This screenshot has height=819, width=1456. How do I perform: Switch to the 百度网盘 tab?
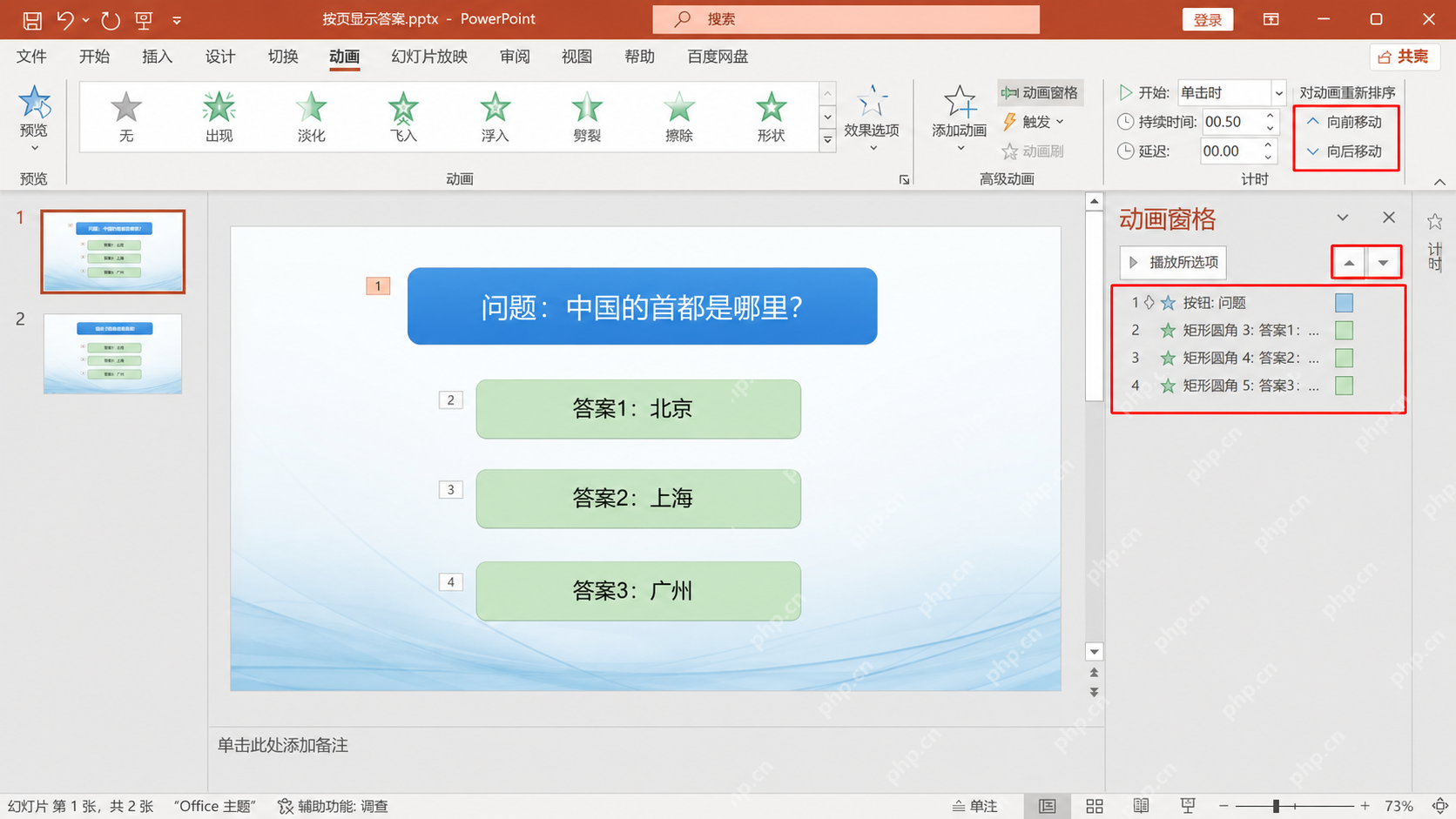pos(718,57)
